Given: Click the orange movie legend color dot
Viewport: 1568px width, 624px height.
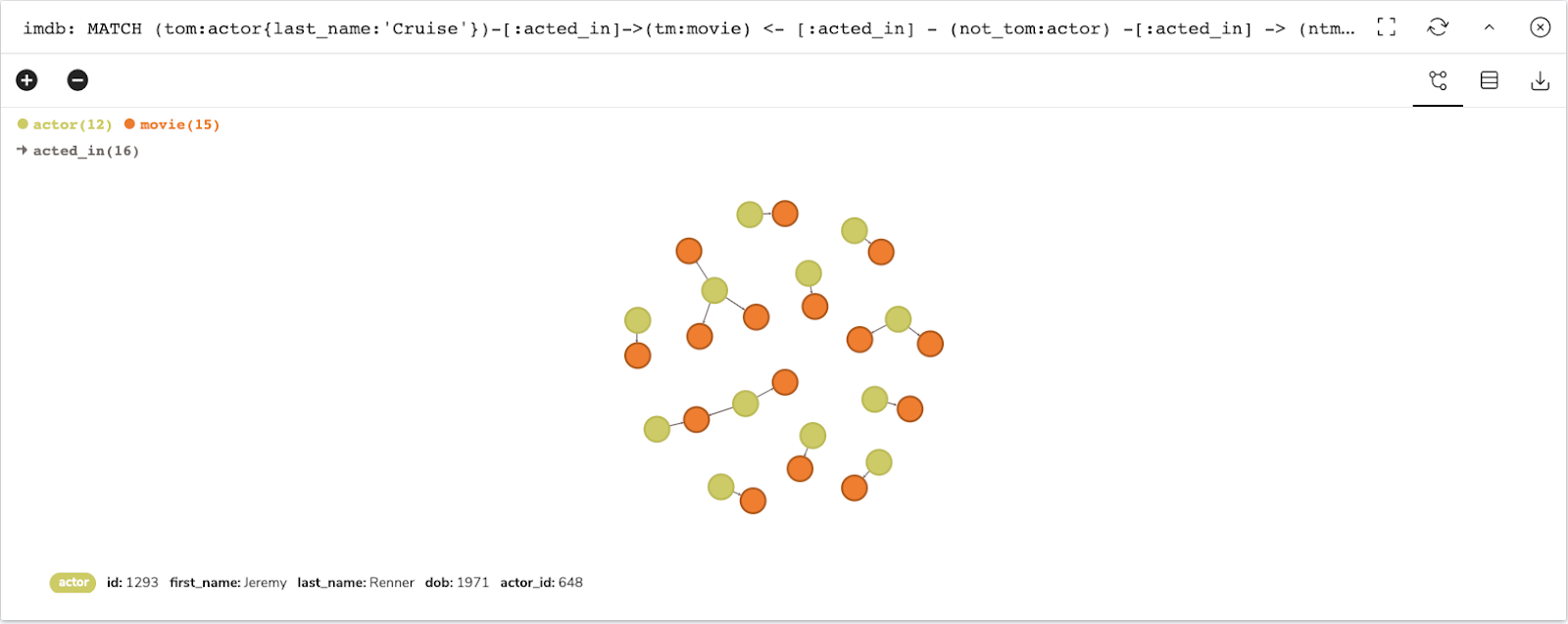Looking at the screenshot, I should [x=129, y=124].
